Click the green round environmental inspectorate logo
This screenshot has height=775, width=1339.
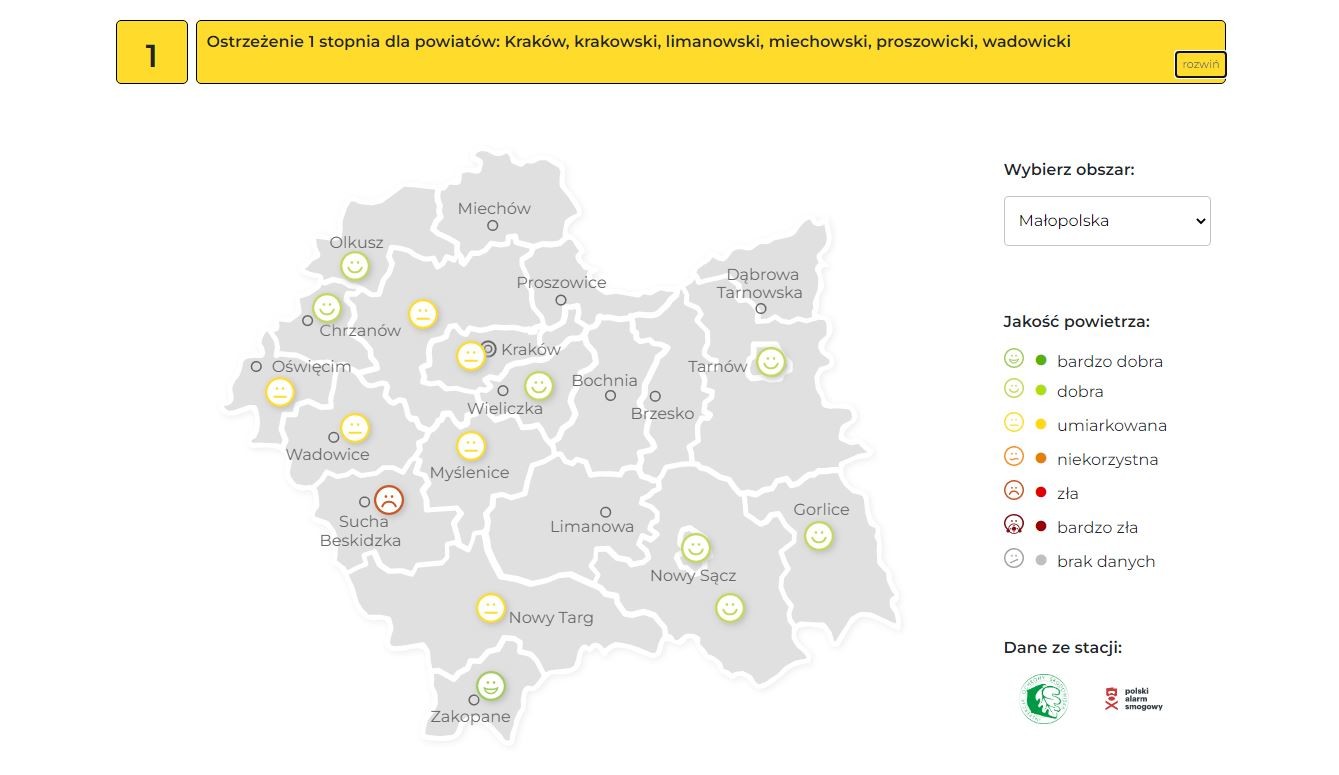[x=1044, y=698]
